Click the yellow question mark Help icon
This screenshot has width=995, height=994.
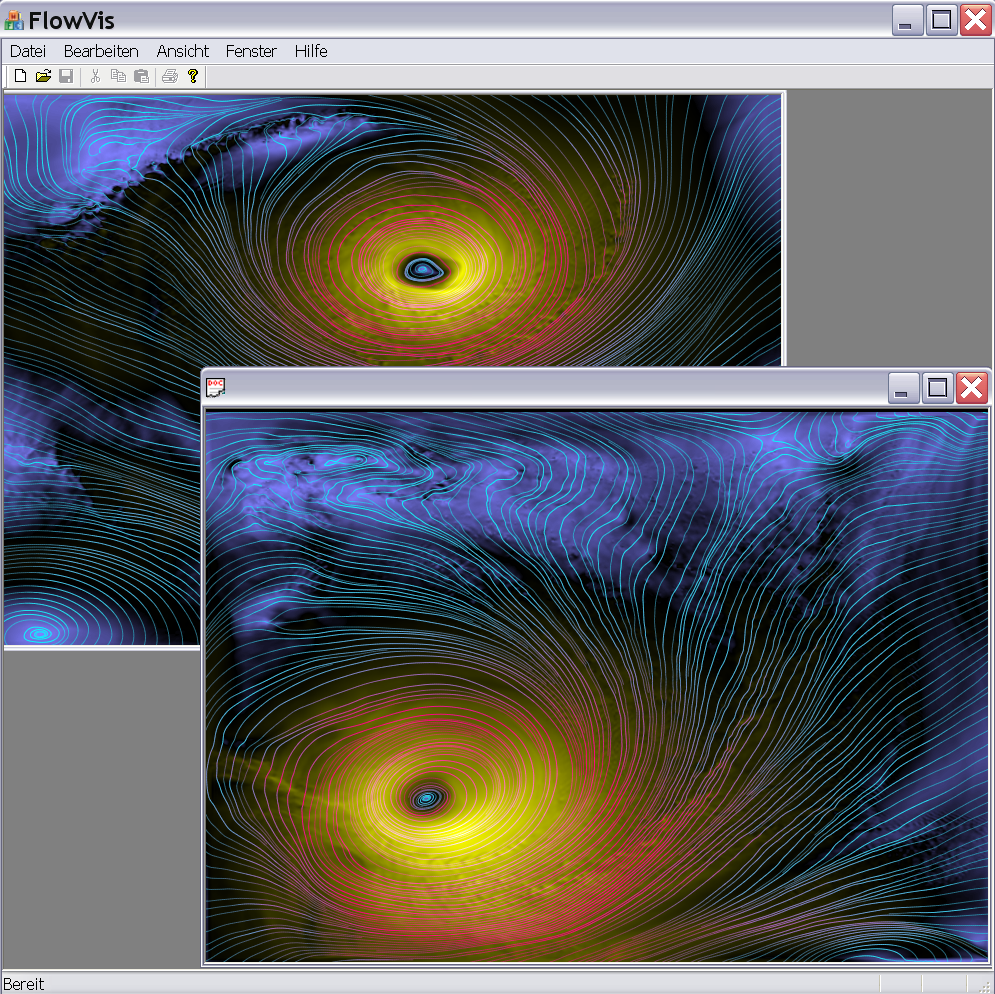[x=193, y=76]
